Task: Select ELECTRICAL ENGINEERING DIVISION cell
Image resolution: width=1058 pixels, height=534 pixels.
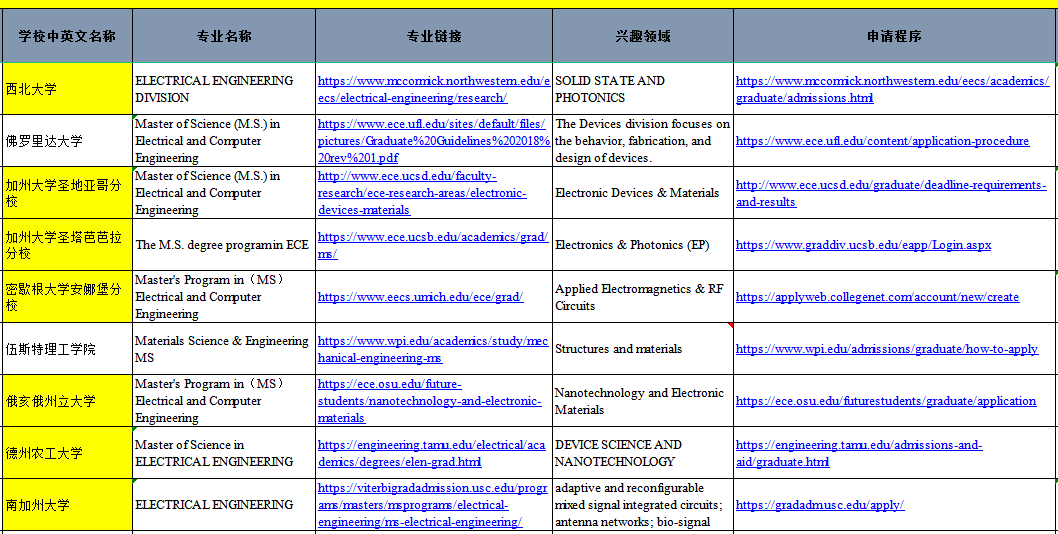Action: click(224, 89)
